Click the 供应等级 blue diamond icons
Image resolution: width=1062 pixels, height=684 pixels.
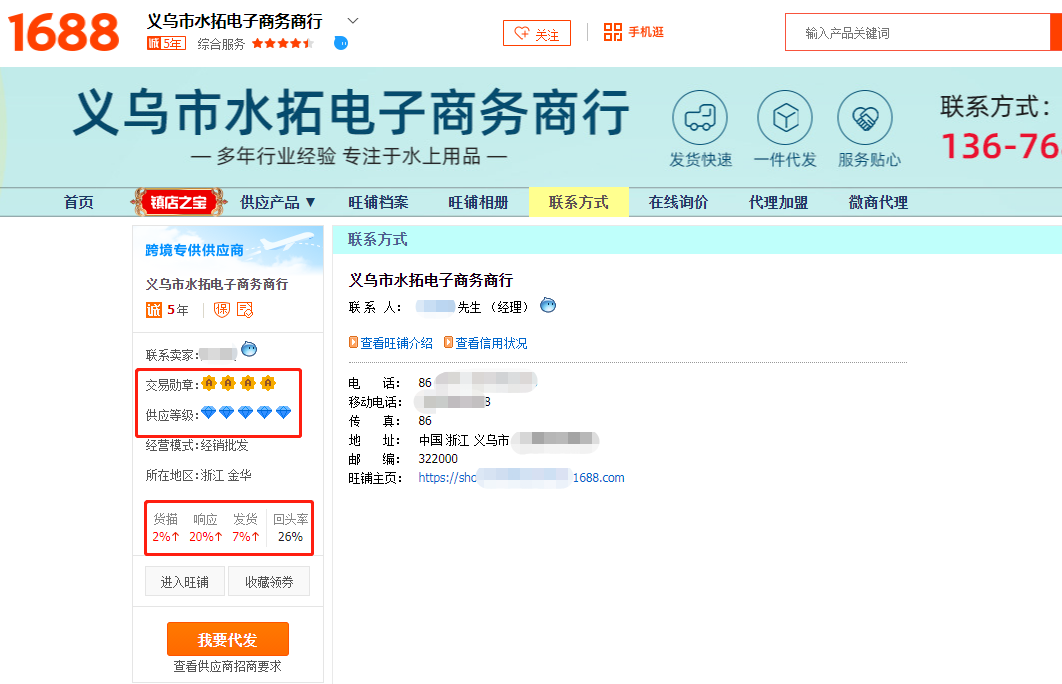click(x=246, y=412)
